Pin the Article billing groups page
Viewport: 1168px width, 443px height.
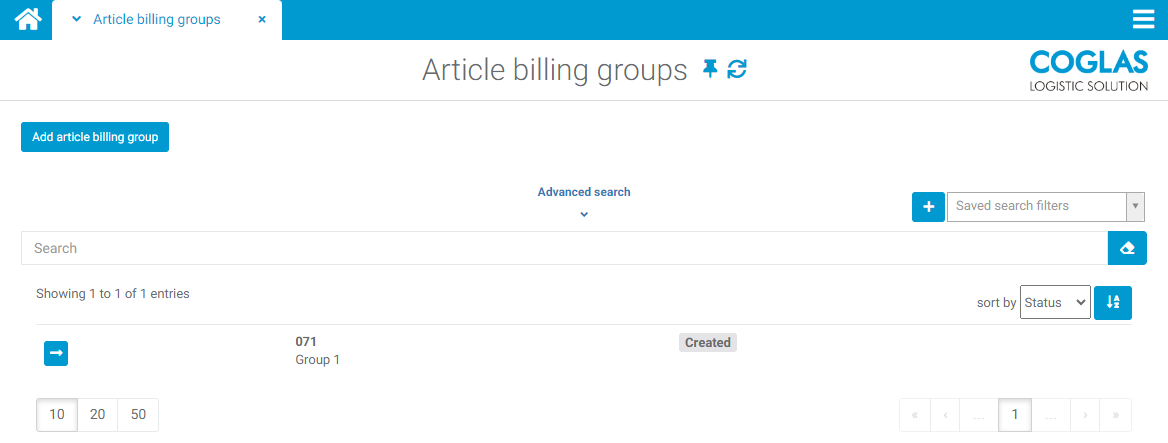pos(710,69)
